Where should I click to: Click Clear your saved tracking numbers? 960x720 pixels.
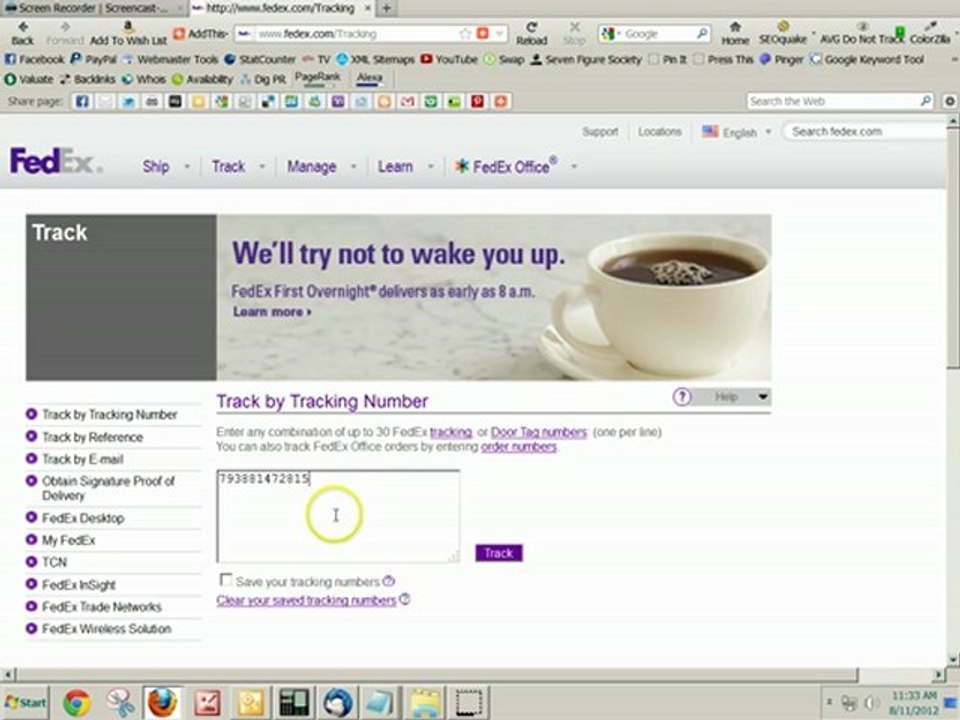306,600
